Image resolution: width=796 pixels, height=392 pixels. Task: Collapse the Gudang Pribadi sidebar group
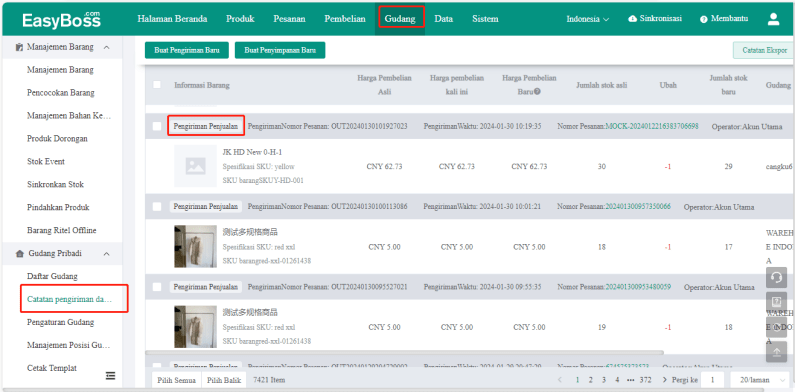[107, 253]
